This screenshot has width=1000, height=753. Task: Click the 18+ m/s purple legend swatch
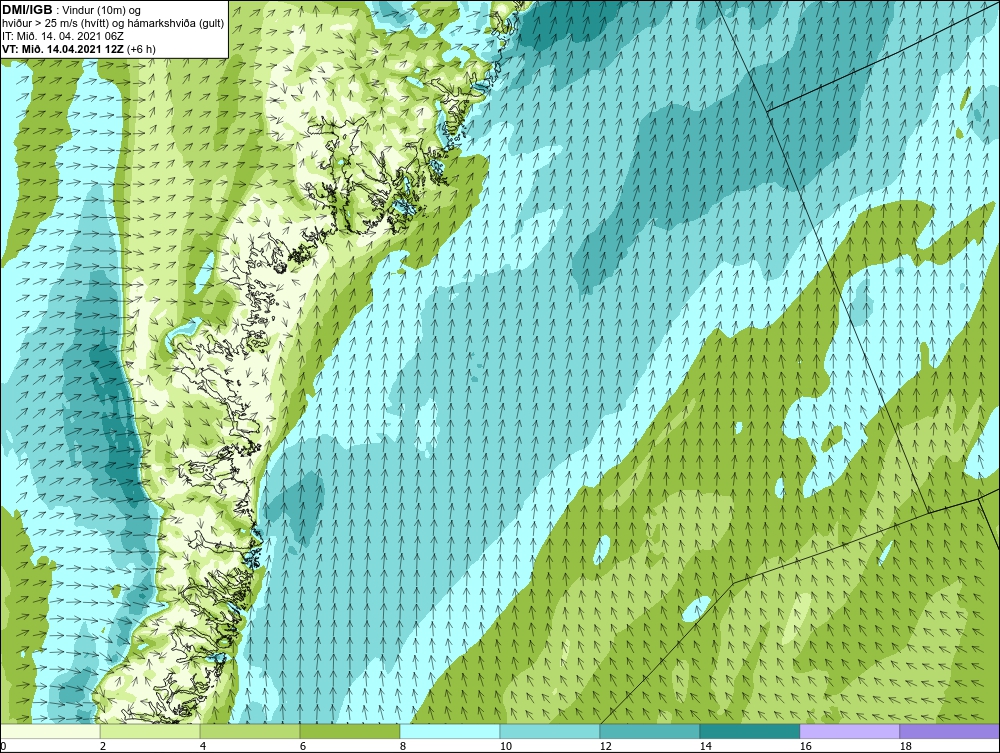click(x=949, y=731)
